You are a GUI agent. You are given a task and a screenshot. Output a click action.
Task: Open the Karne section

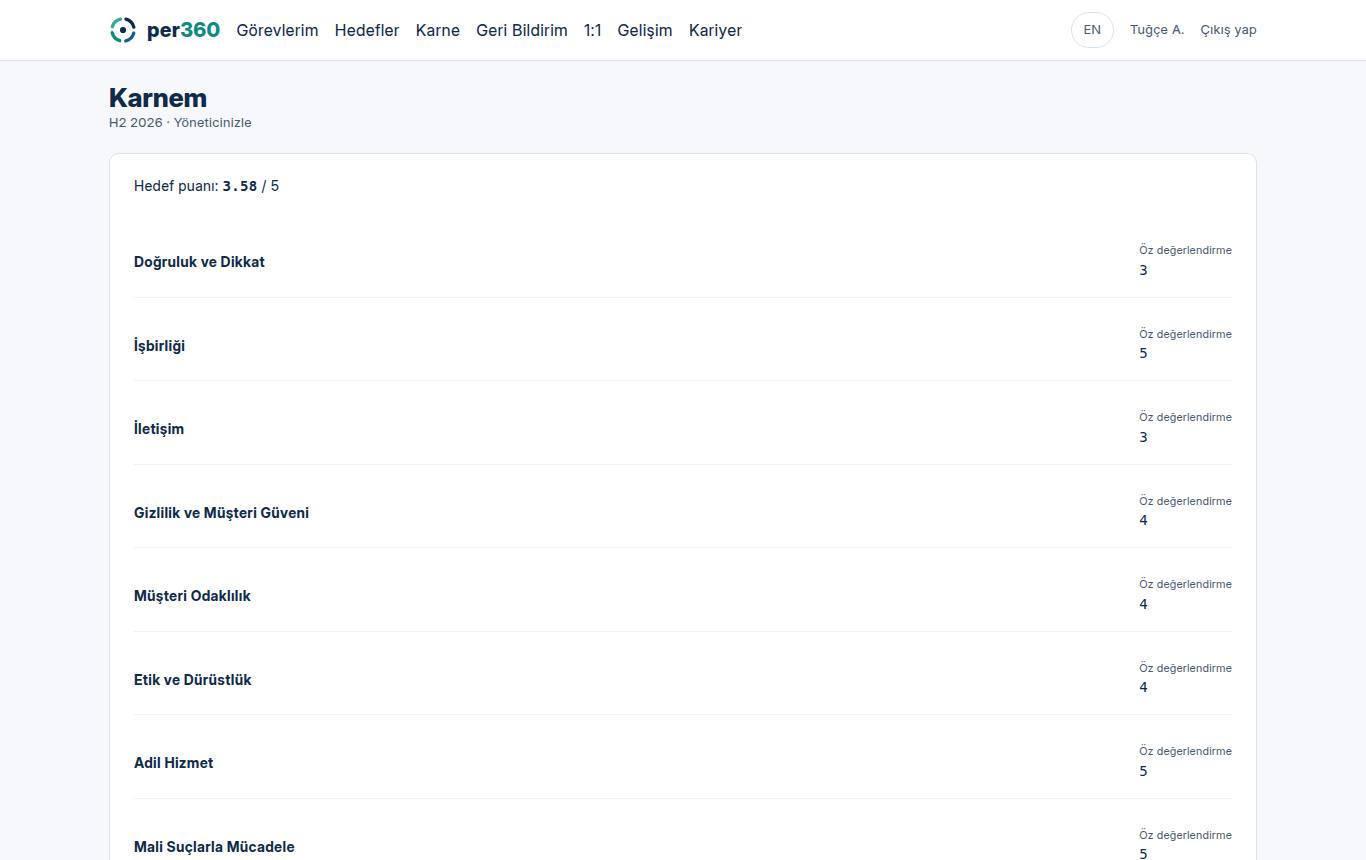438,30
